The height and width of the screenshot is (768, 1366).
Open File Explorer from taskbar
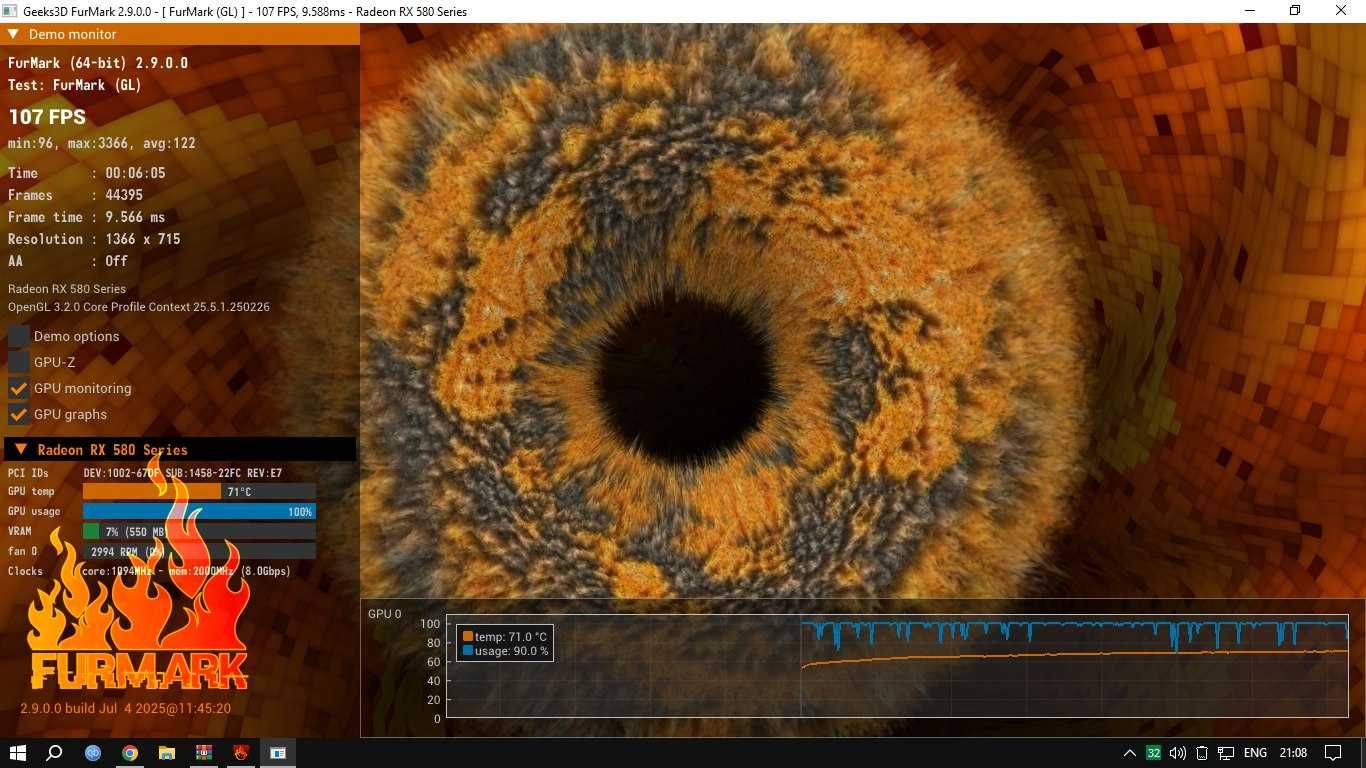167,753
